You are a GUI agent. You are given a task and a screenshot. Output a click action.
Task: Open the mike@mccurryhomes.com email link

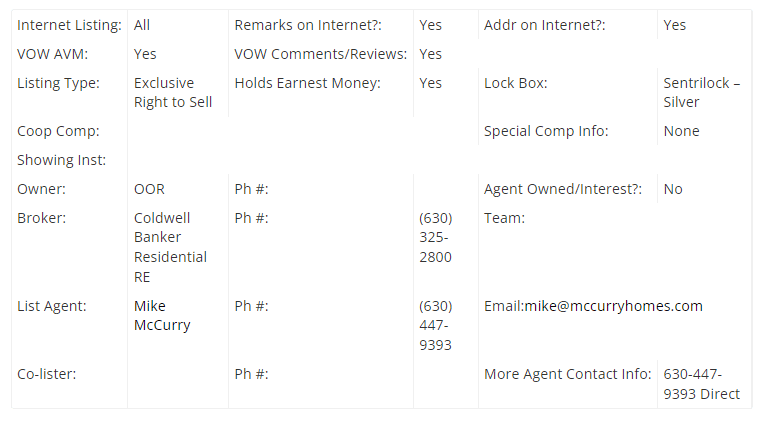click(614, 306)
